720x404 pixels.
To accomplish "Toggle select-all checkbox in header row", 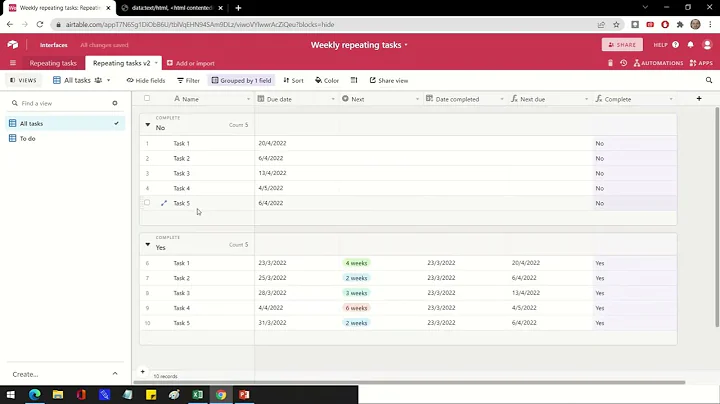I will pos(147,98).
